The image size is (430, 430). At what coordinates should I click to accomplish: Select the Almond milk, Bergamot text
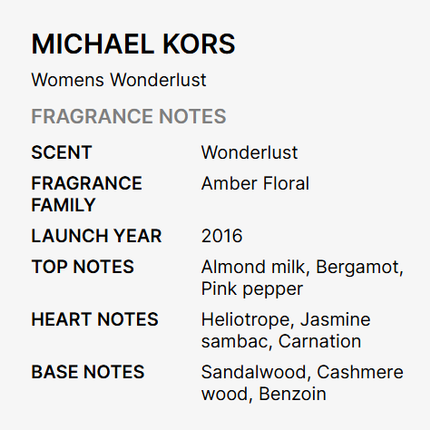[302, 267]
